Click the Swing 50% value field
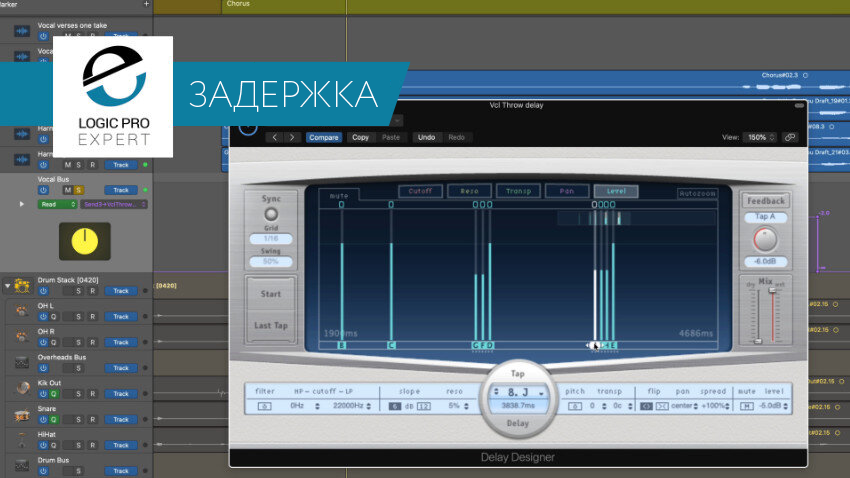 (x=271, y=261)
